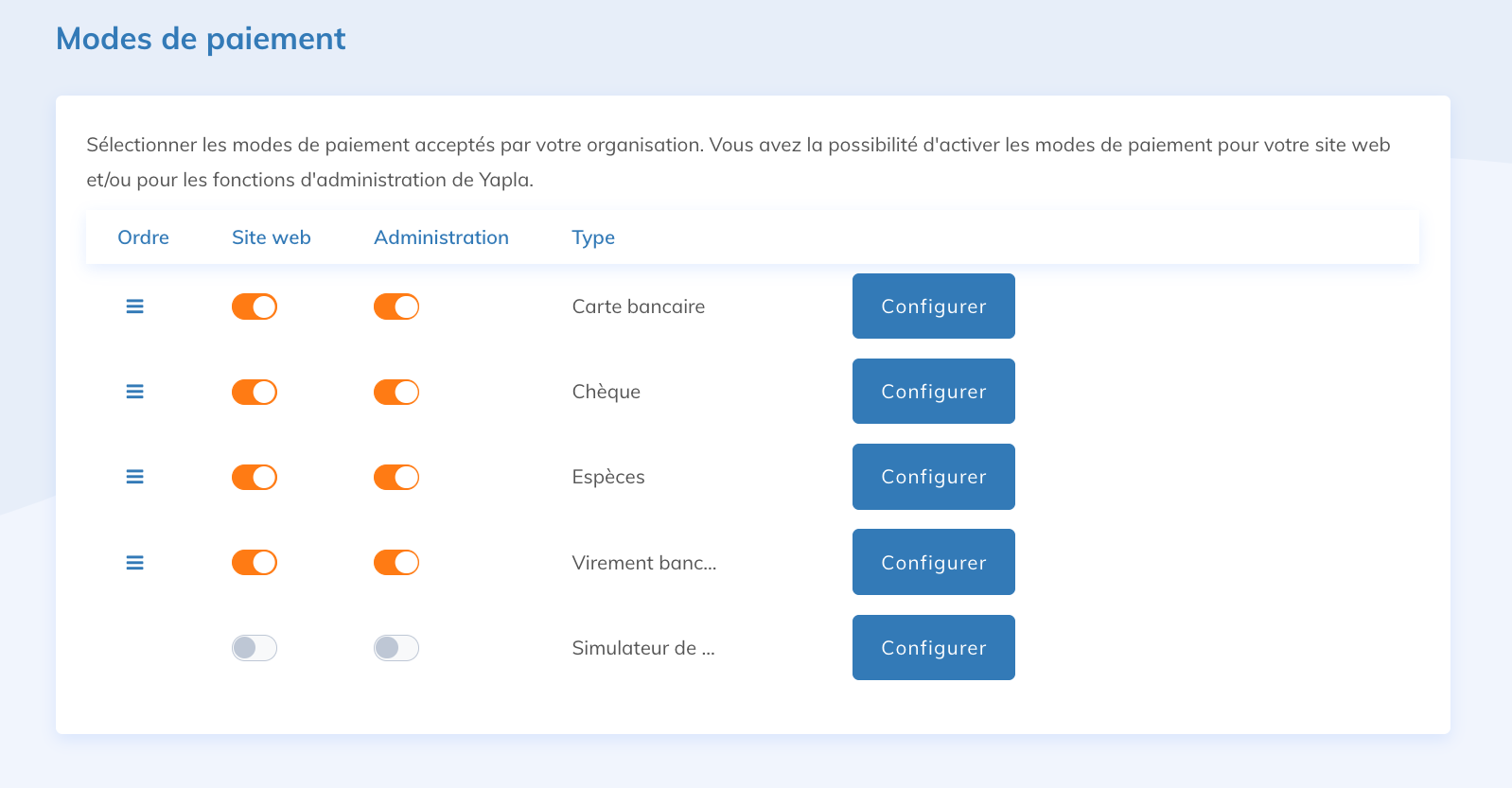
Task: Open Configurer for Chèque
Action: [x=933, y=392]
